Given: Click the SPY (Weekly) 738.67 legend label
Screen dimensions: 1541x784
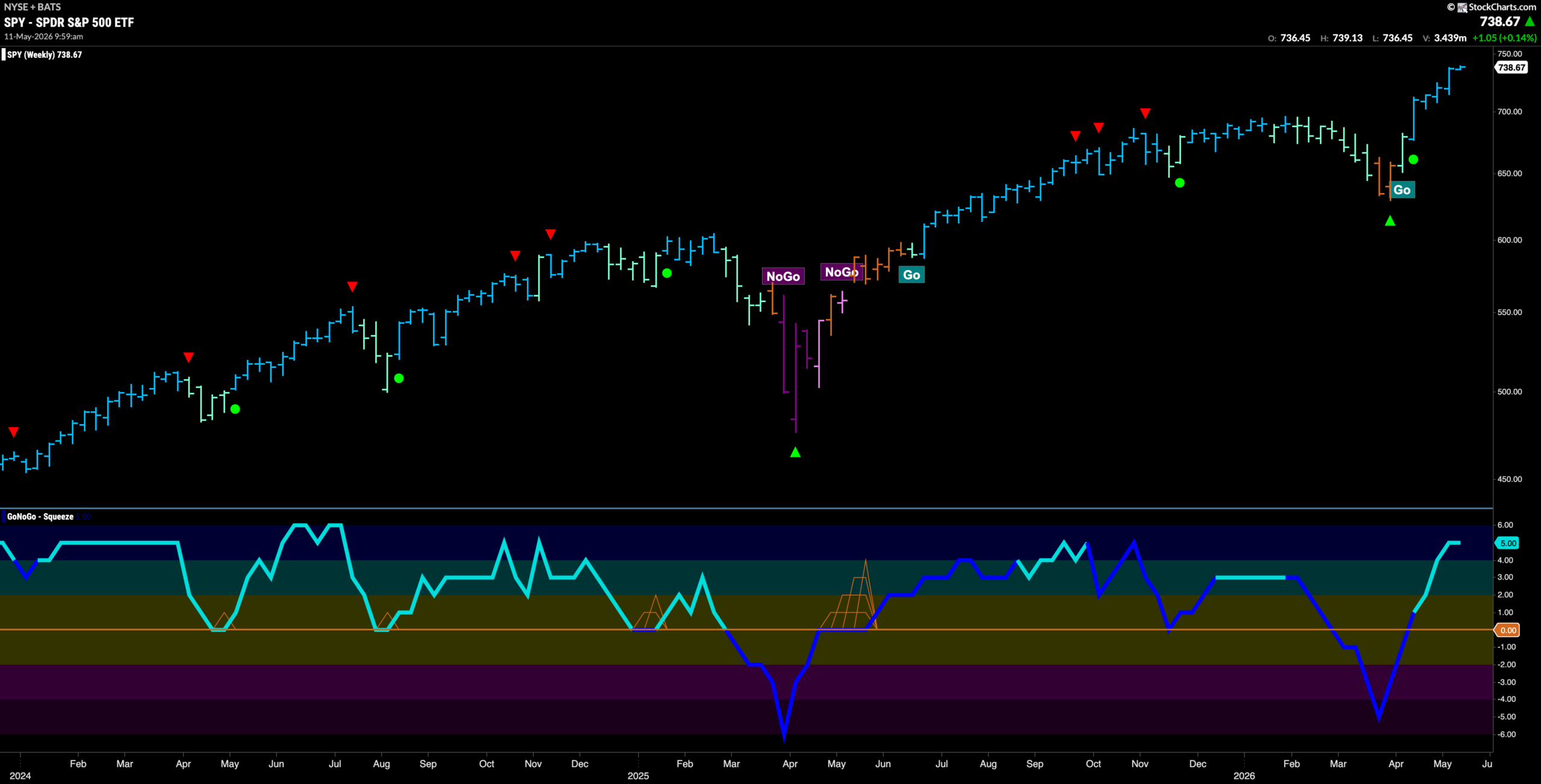Looking at the screenshot, I should coord(44,55).
